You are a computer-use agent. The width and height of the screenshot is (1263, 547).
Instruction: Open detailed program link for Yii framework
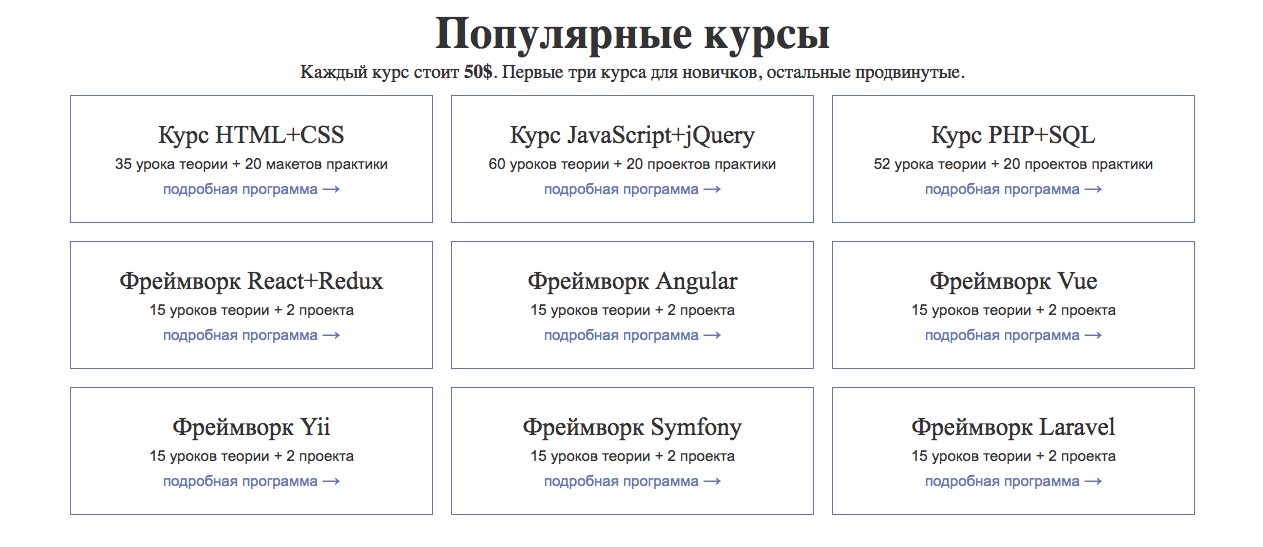tap(251, 481)
